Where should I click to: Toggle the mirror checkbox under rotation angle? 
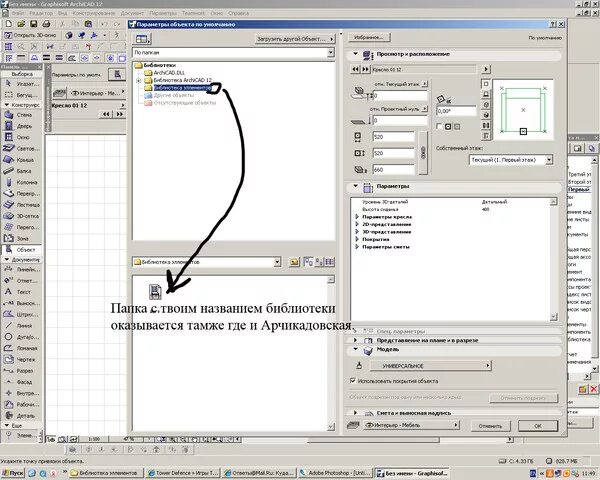(x=439, y=126)
